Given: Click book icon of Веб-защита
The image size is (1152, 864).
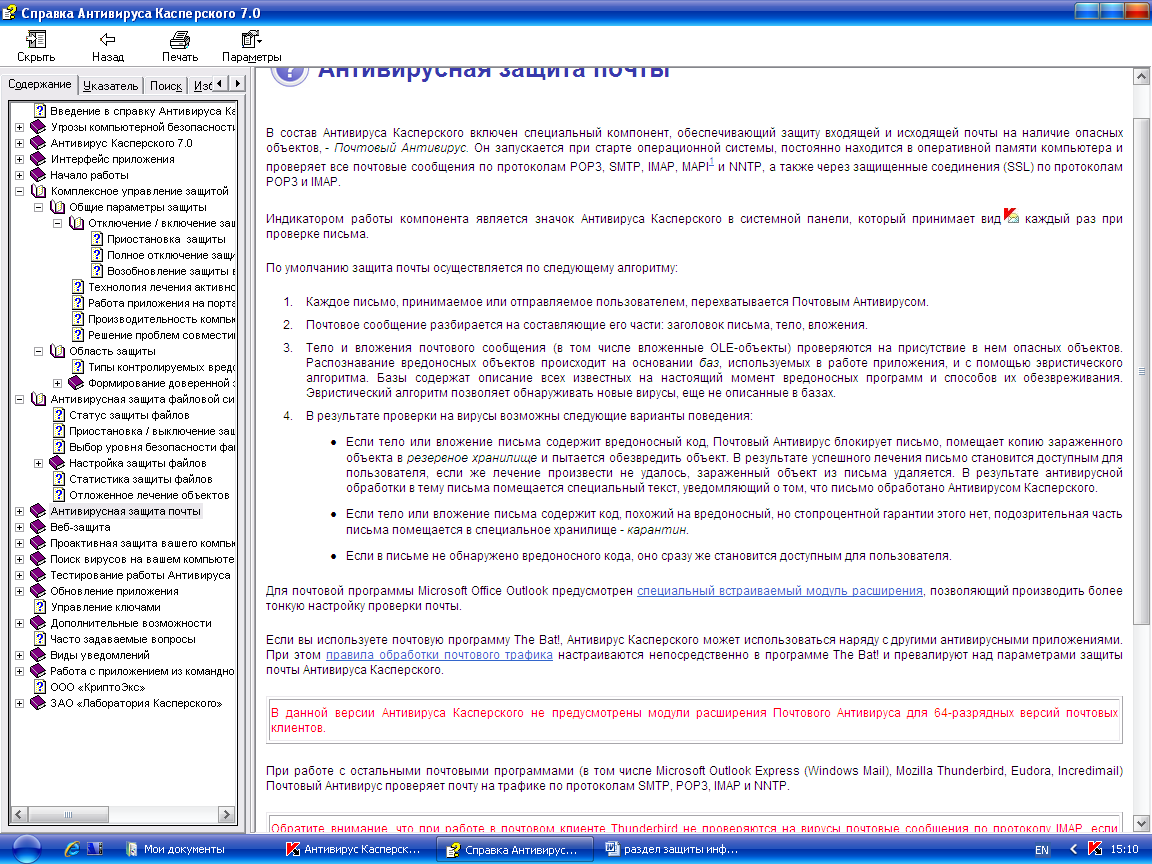Looking at the screenshot, I should [38, 527].
